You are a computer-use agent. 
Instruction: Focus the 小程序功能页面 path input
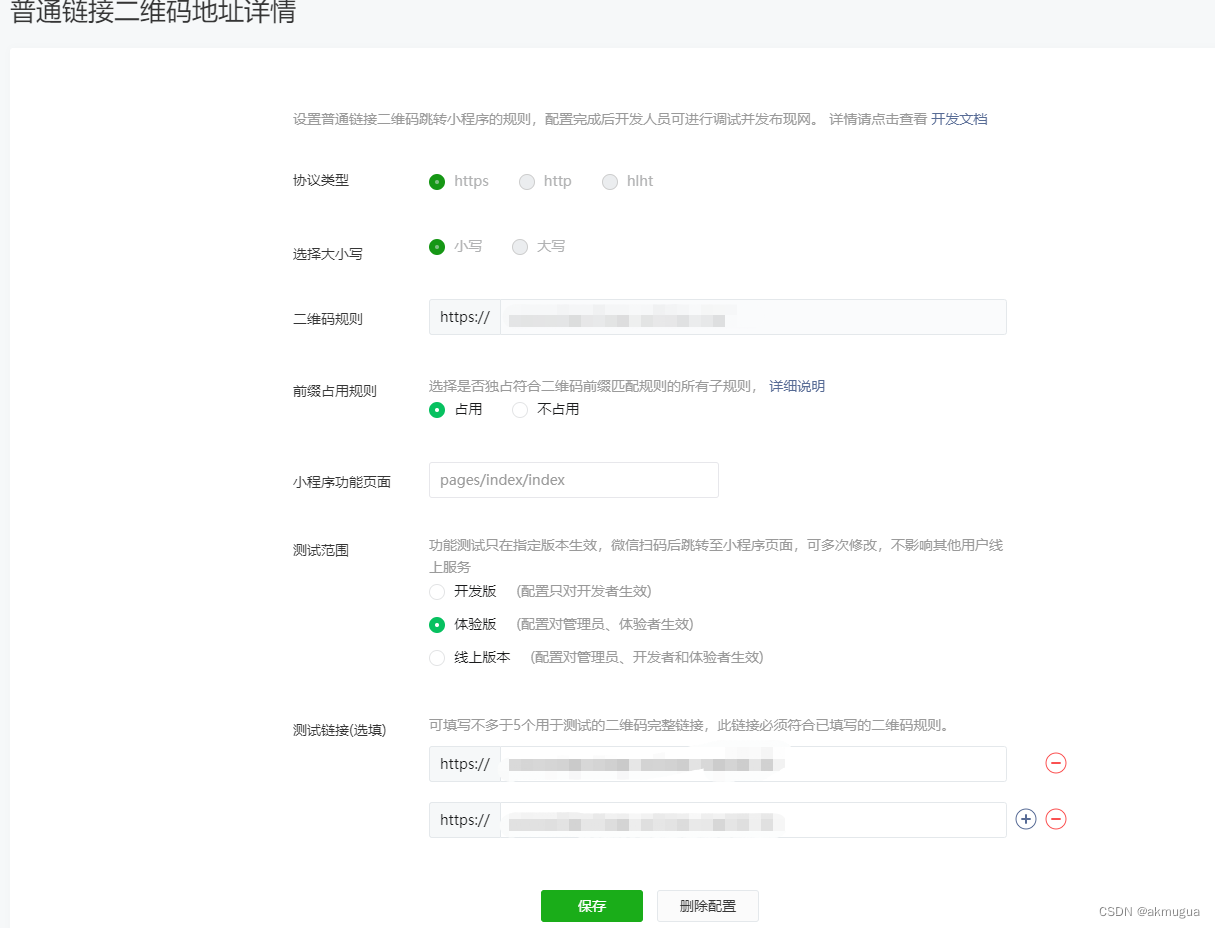pos(574,480)
